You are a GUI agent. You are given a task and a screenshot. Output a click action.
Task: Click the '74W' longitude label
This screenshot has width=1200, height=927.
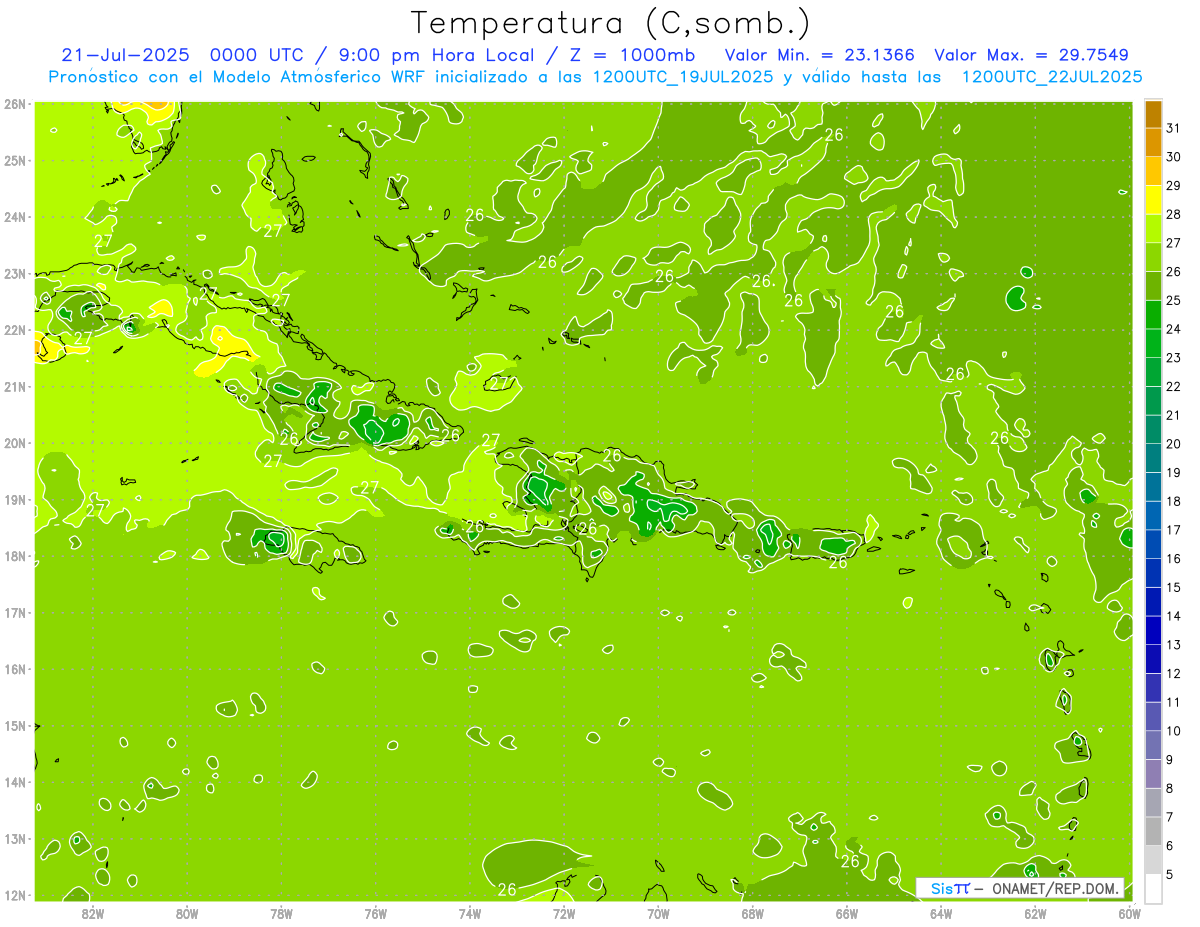coord(470,913)
